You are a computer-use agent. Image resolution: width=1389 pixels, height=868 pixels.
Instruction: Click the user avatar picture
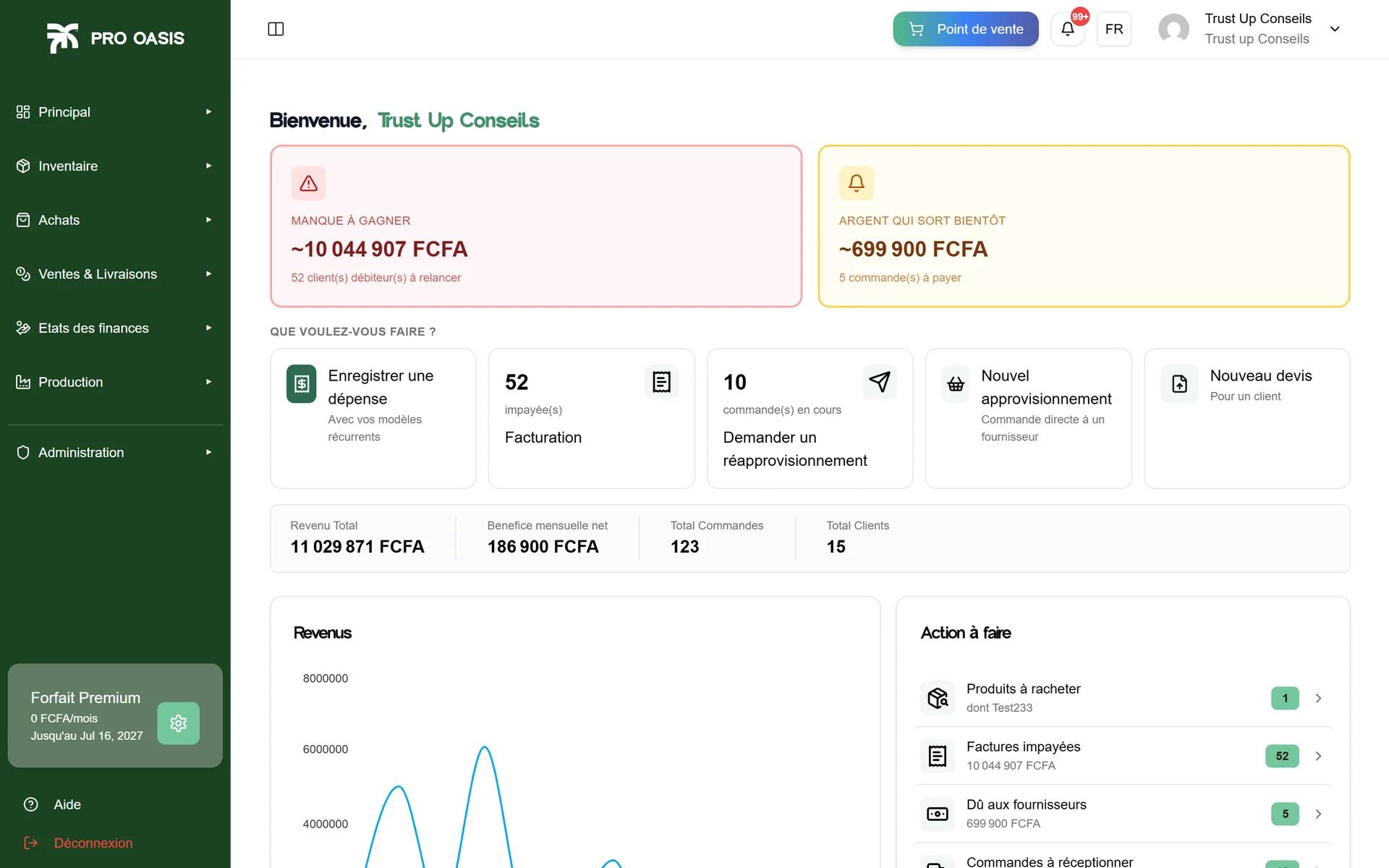click(x=1173, y=29)
